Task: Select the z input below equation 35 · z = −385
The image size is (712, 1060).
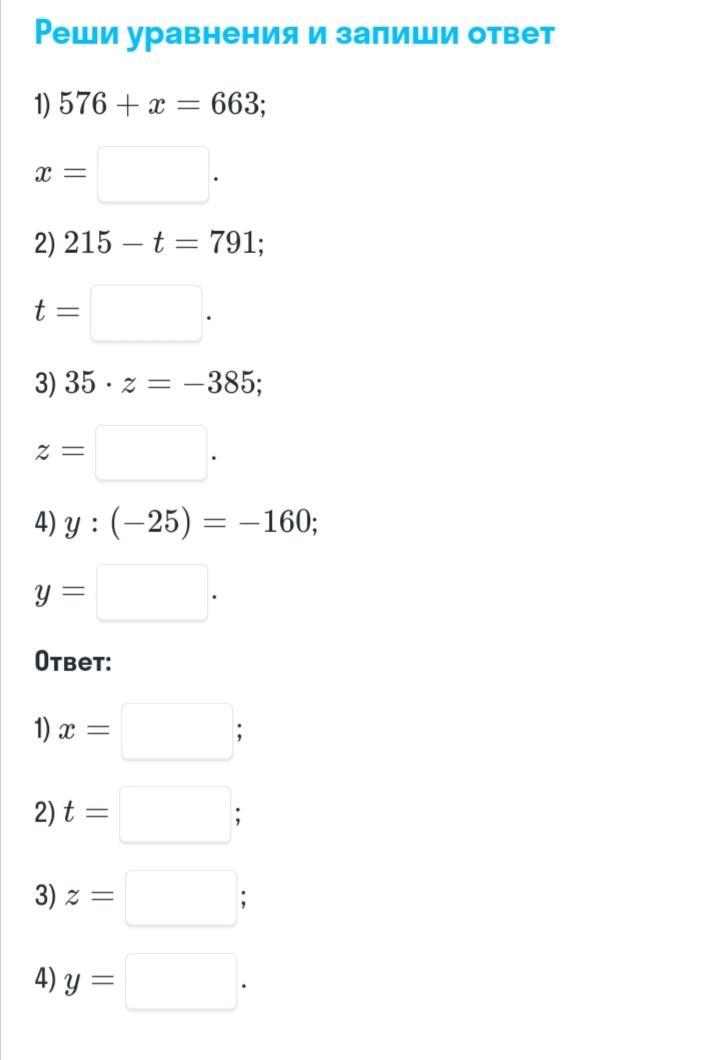Action: [x=151, y=453]
